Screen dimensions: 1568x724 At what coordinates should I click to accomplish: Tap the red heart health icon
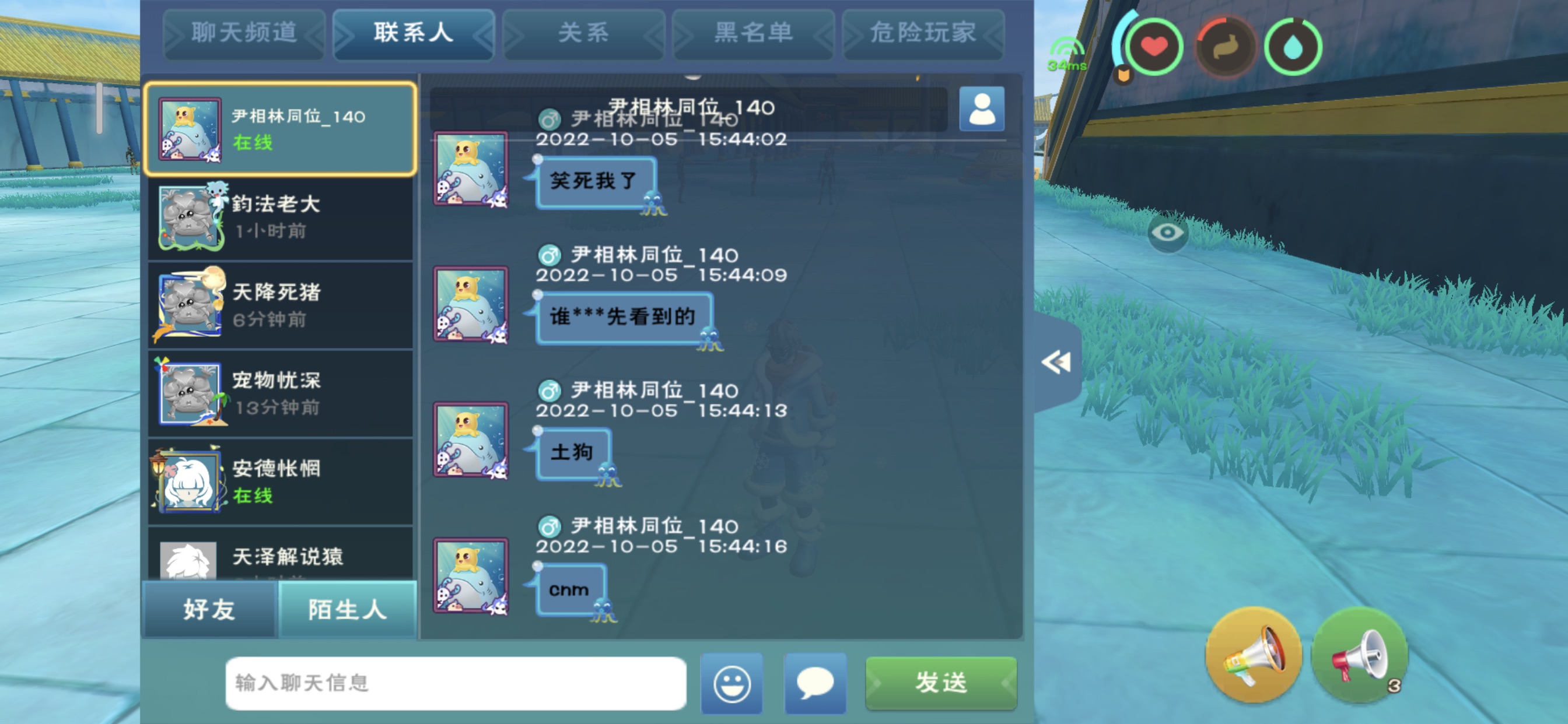(x=1153, y=47)
